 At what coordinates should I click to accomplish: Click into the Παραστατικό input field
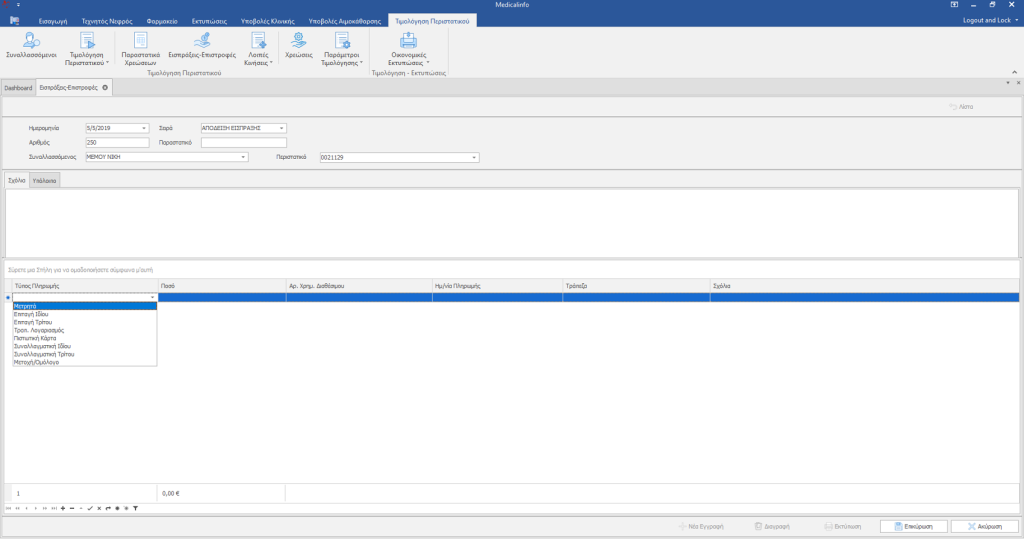pos(243,143)
